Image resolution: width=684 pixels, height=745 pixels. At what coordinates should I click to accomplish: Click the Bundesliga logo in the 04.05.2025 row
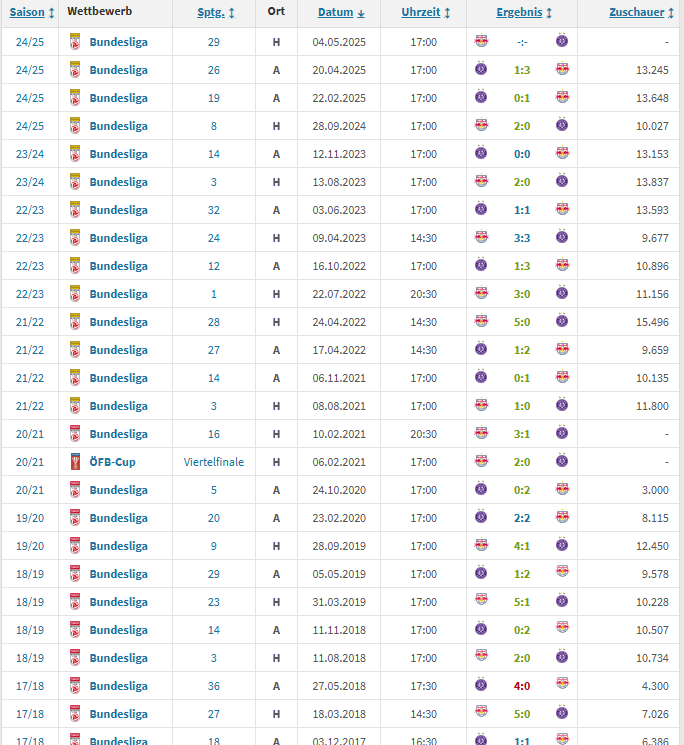coord(76,42)
